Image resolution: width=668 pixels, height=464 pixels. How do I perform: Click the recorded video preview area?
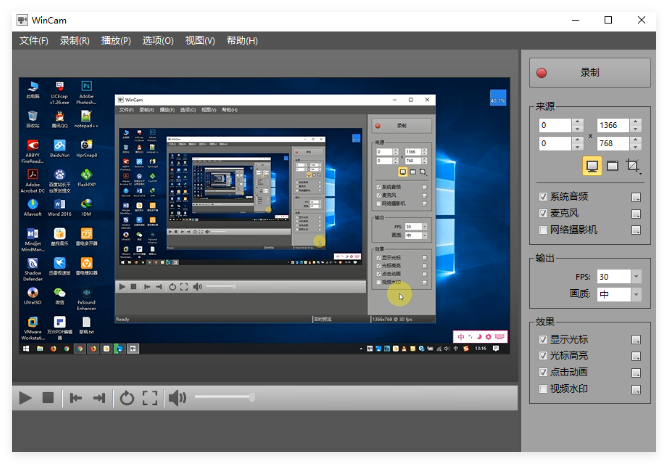pyautogui.click(x=264, y=215)
